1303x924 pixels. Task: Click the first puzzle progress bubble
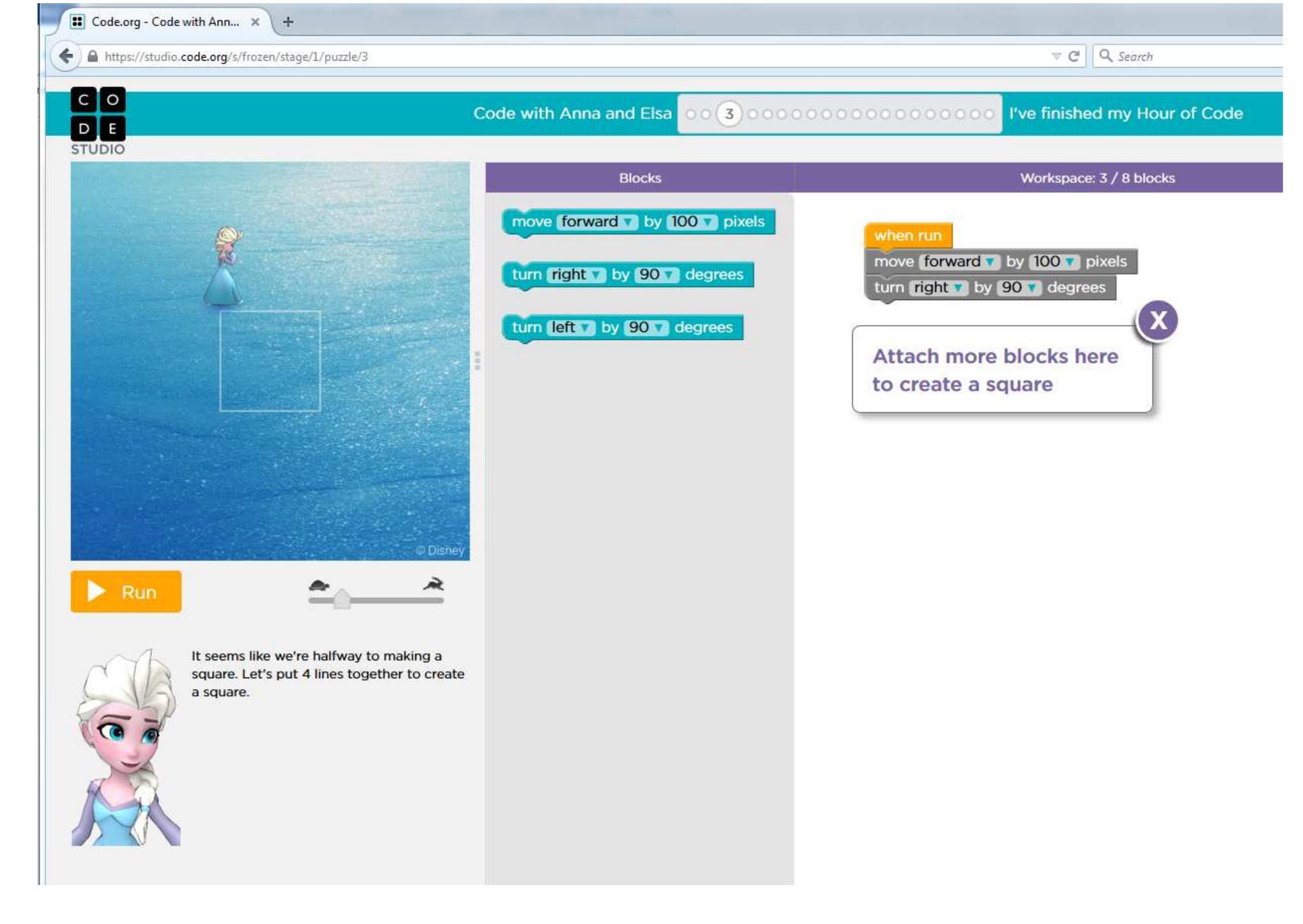pyautogui.click(x=690, y=114)
